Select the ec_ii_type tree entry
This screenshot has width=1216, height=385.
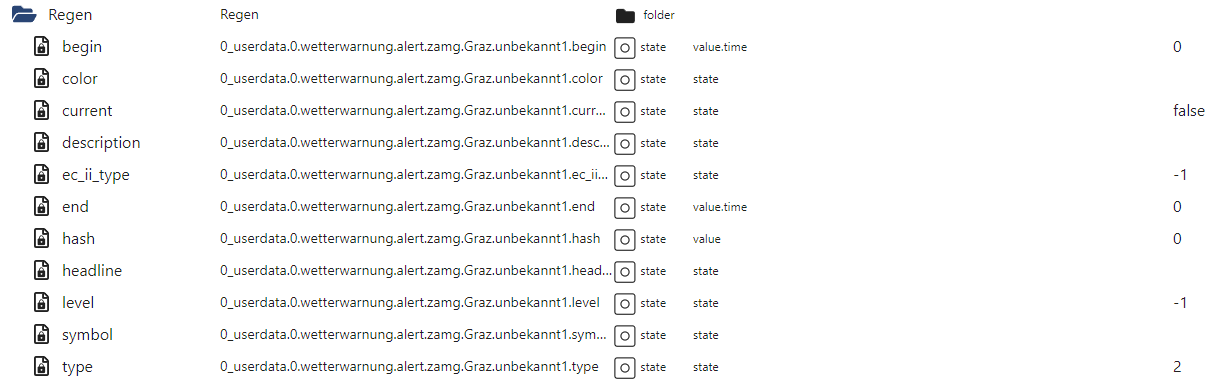96,175
